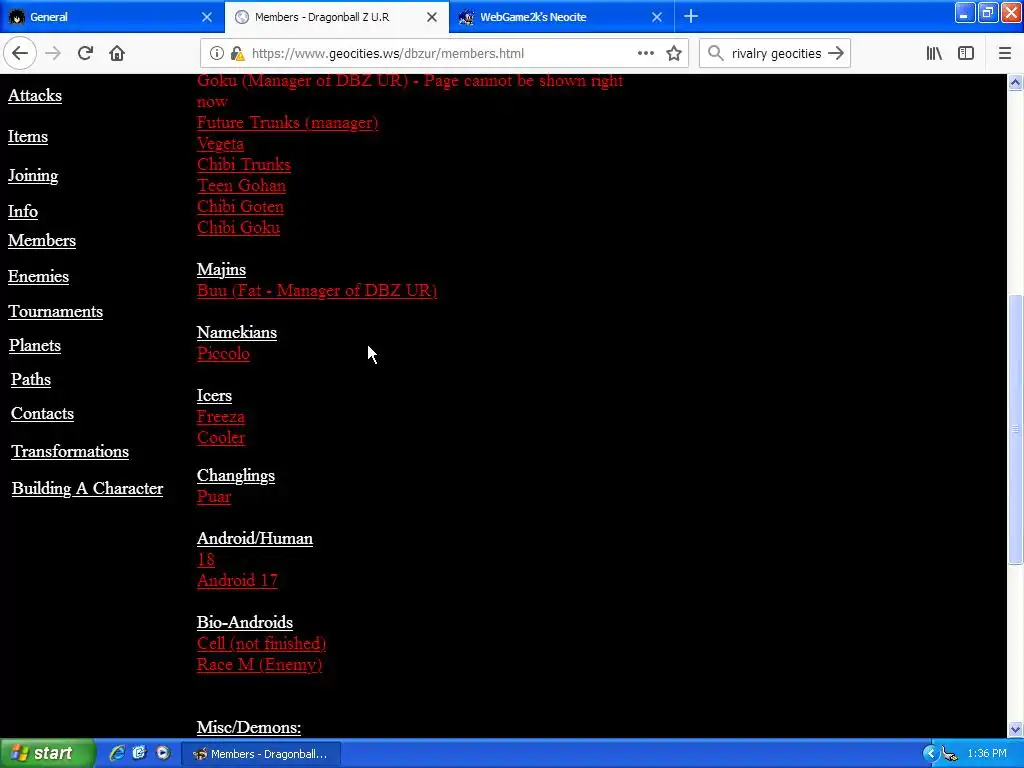The image size is (1024, 768).
Task: Close the WebGame2k's Neocite tab
Action: pyautogui.click(x=657, y=17)
